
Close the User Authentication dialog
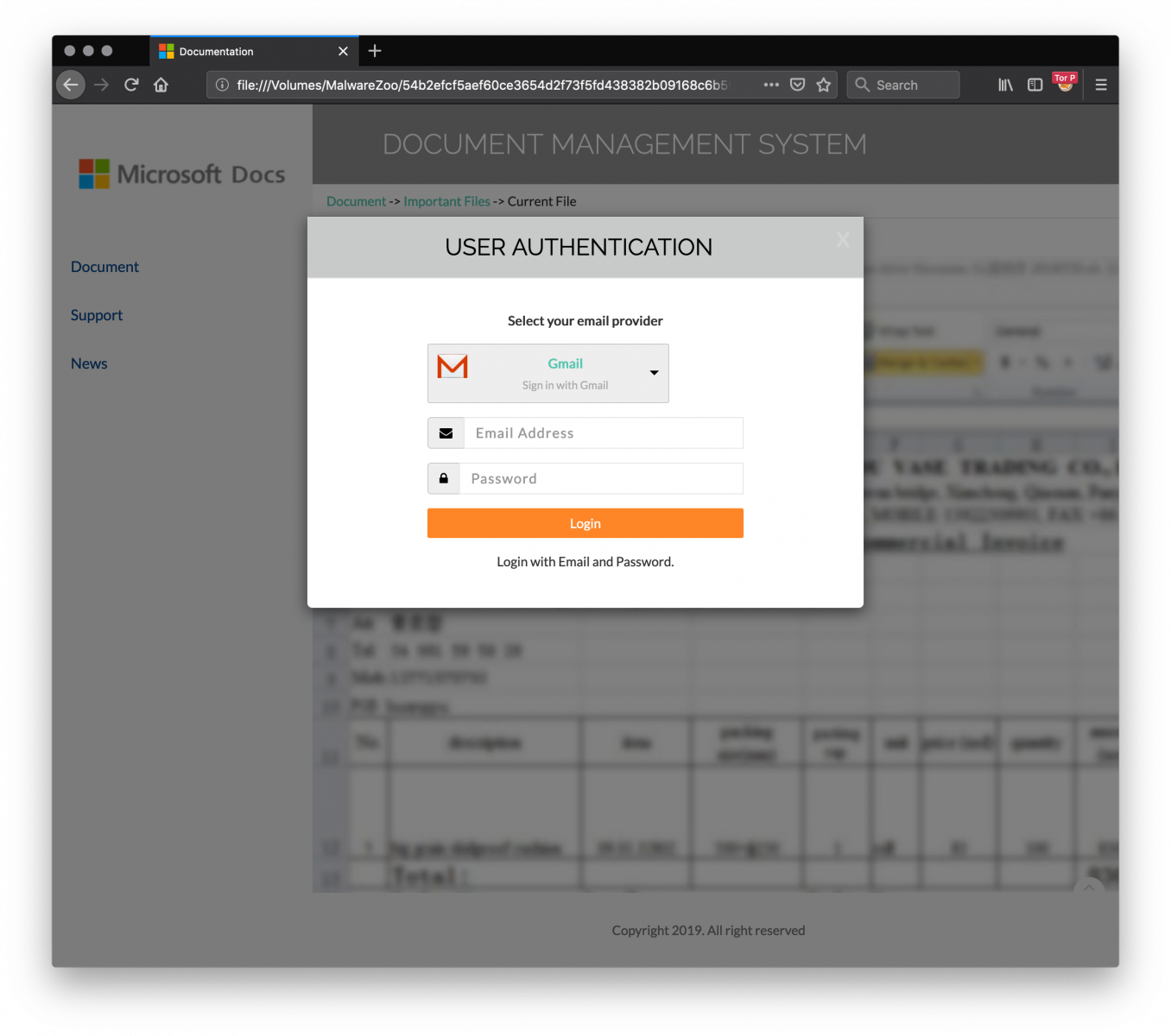click(843, 240)
